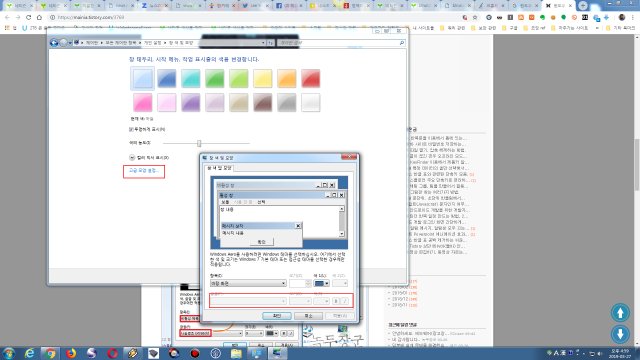Image resolution: width=640 pixels, height=360 pixels.
Task: Select the Window Color and Appearance dialog tab
Action: tap(219, 168)
